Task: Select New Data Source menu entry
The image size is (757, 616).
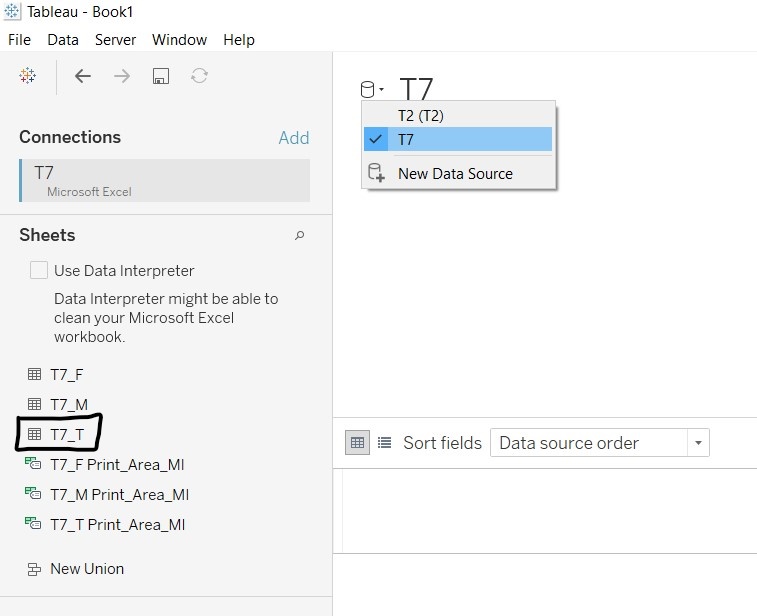Action: 458,173
